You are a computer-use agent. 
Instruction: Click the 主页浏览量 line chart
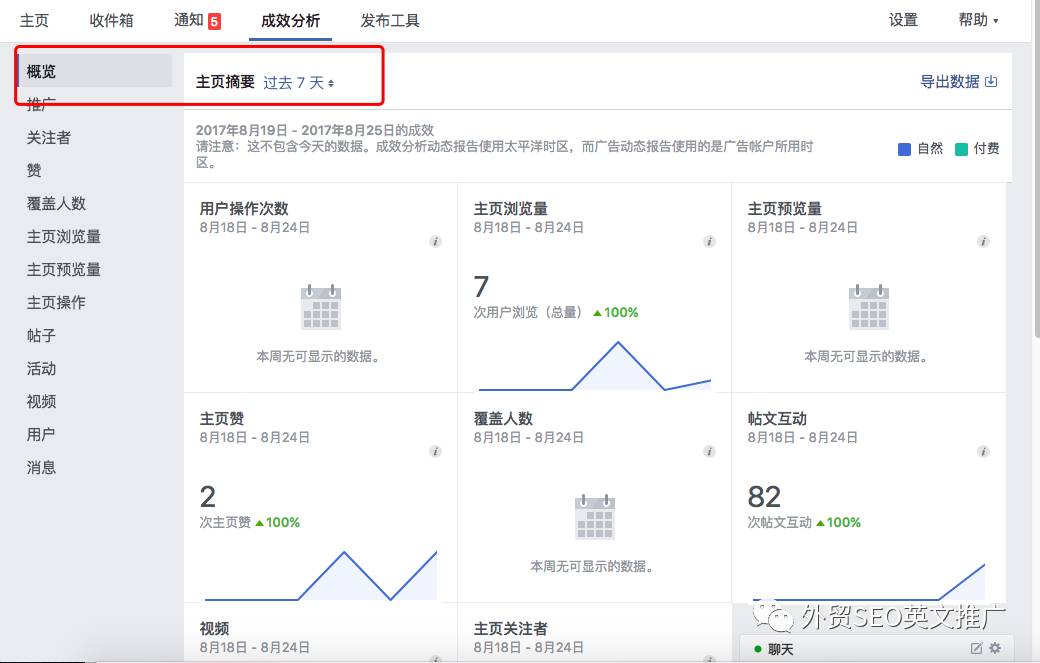pos(595,366)
